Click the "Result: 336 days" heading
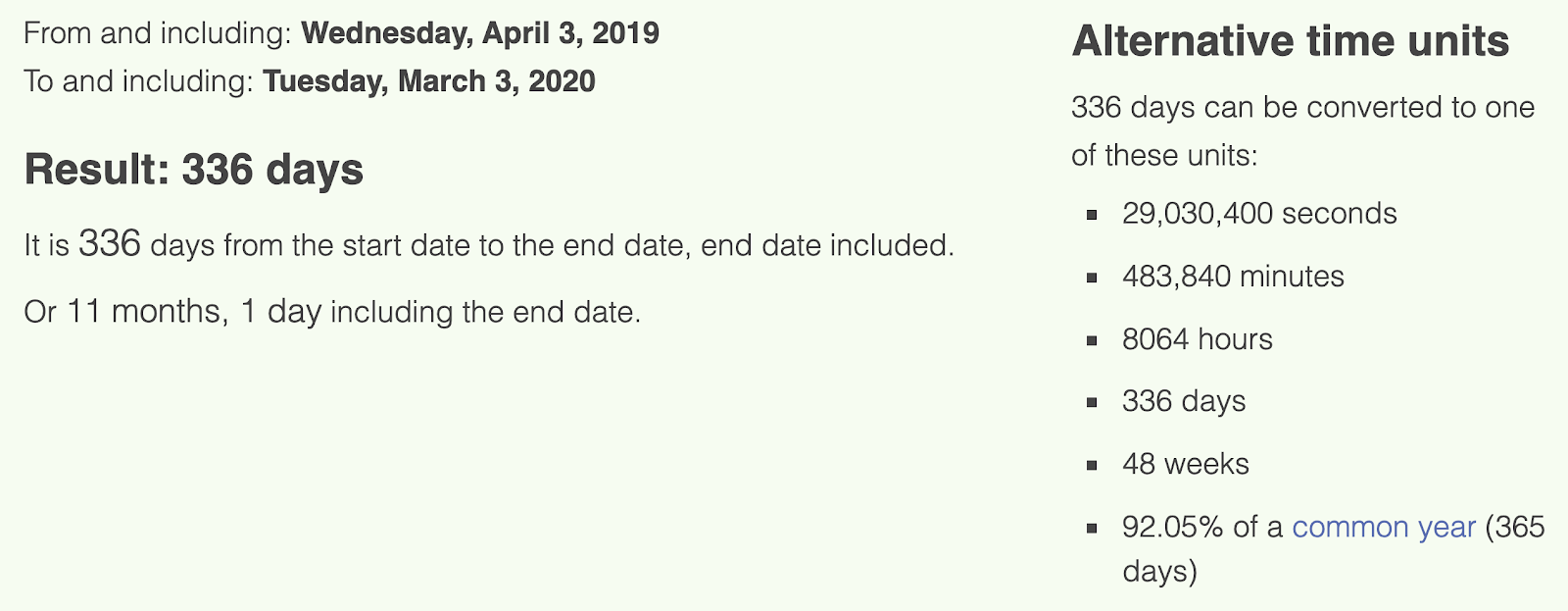Image resolution: width=1568 pixels, height=611 pixels. click(x=194, y=170)
